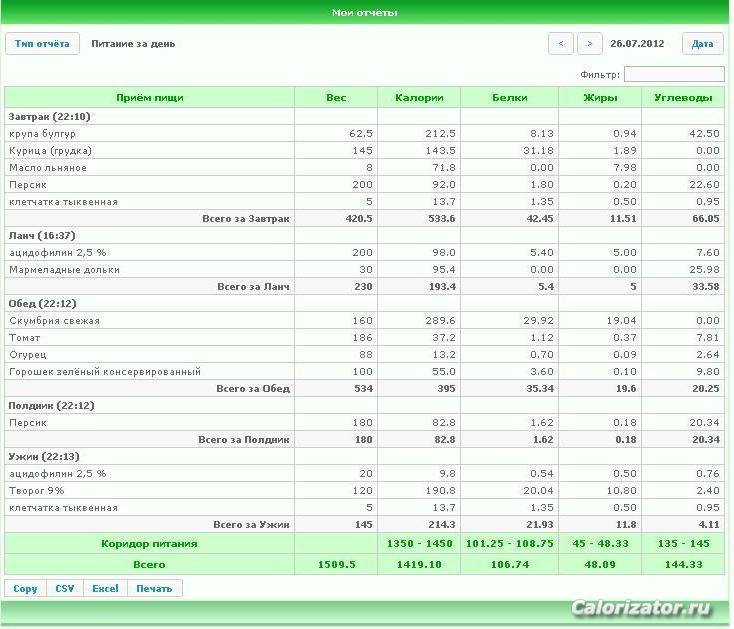The height and width of the screenshot is (629, 734).
Task: Select the Скумбрия свежая row
Action: [x=364, y=321]
